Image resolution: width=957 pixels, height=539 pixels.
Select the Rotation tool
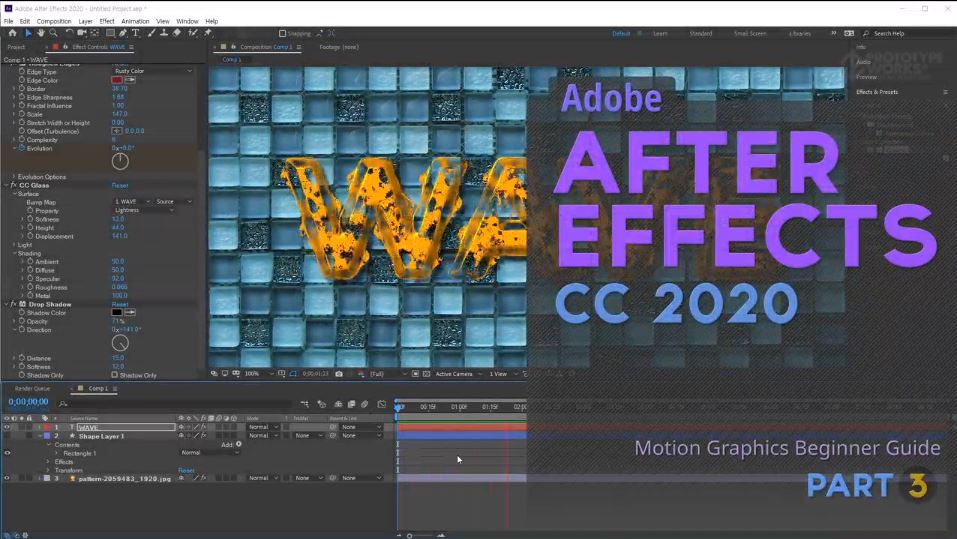[69, 33]
